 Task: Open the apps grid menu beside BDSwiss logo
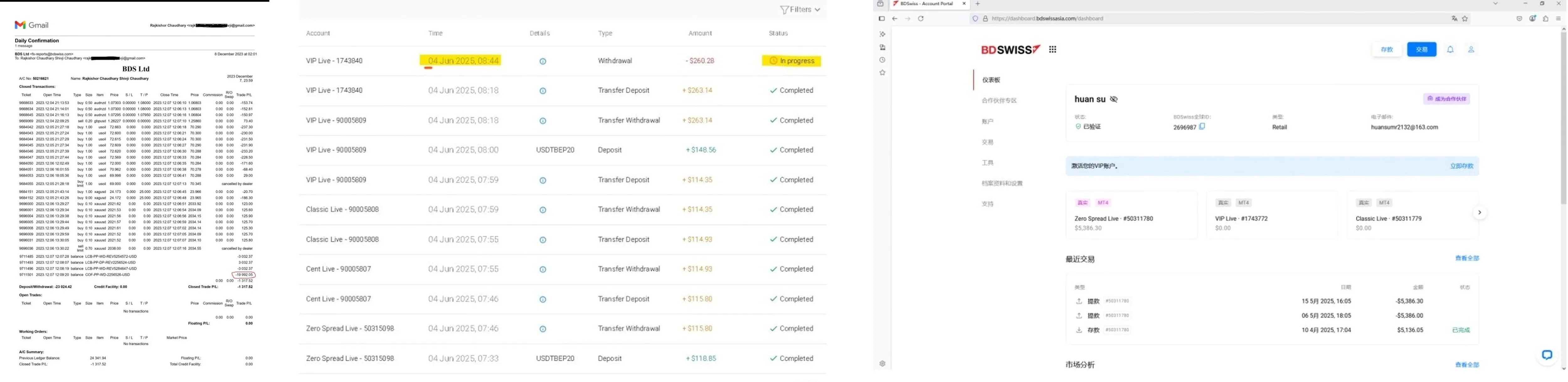[x=1052, y=49]
